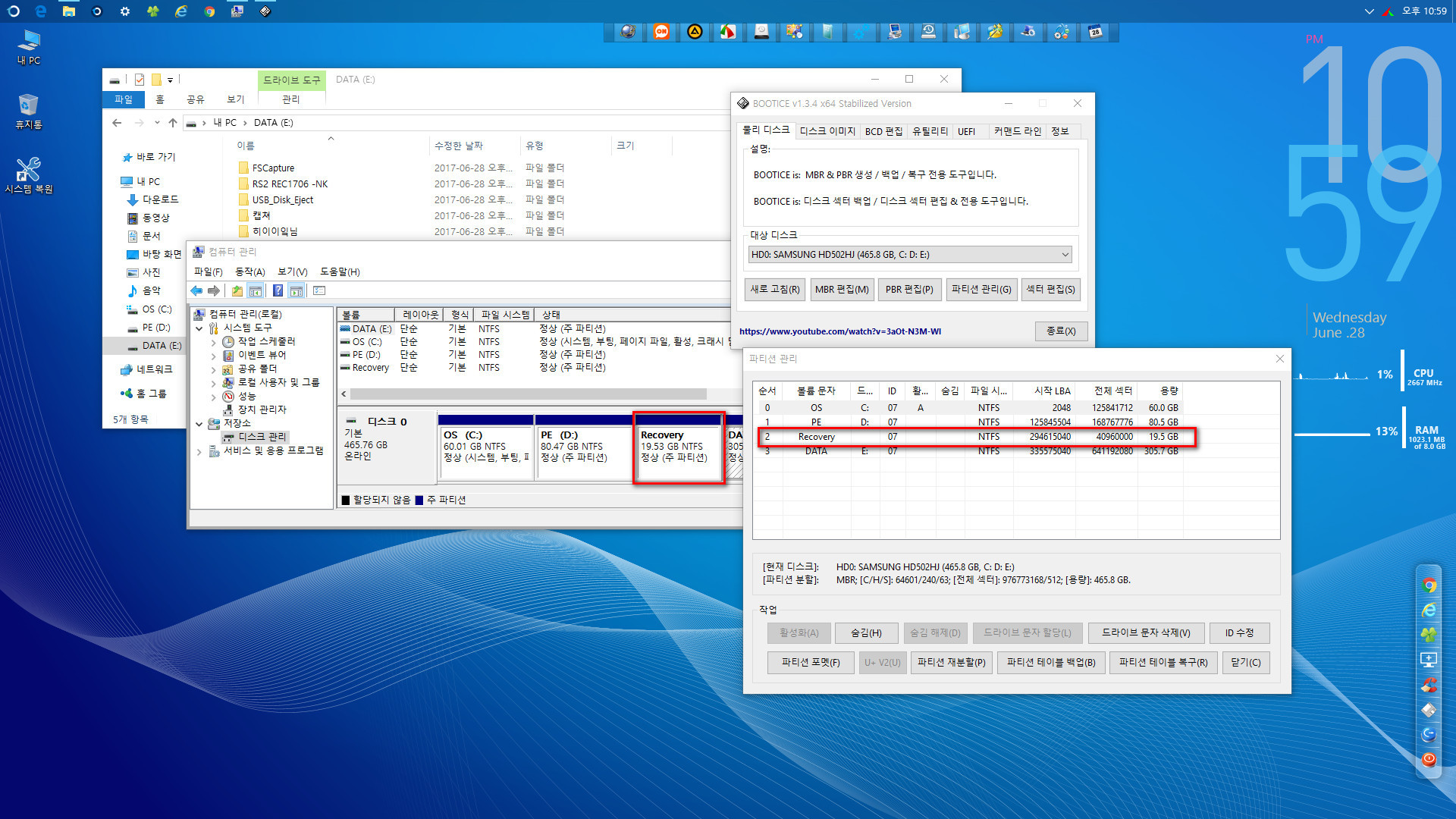The height and width of the screenshot is (819, 1456).
Task: Switch to 디스크 이미지 tab in BOOTICE
Action: [x=827, y=131]
